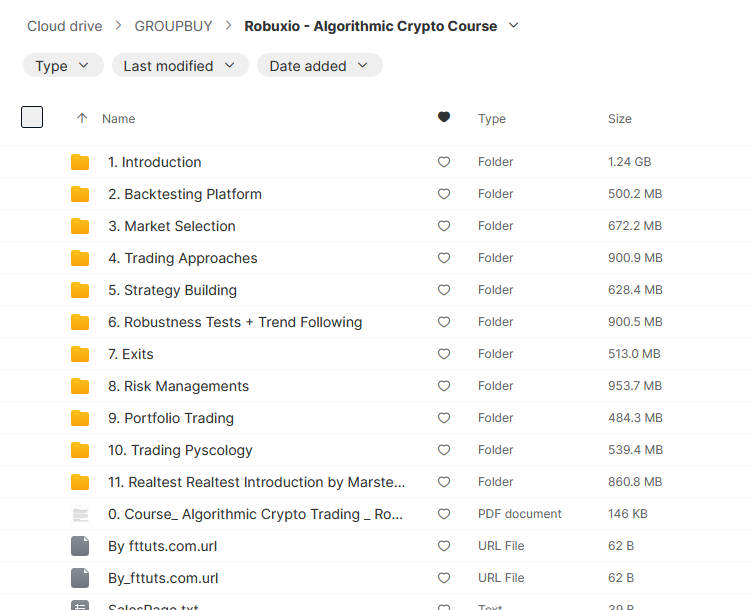
Task: Expand the Last modified filter
Action: click(x=180, y=66)
